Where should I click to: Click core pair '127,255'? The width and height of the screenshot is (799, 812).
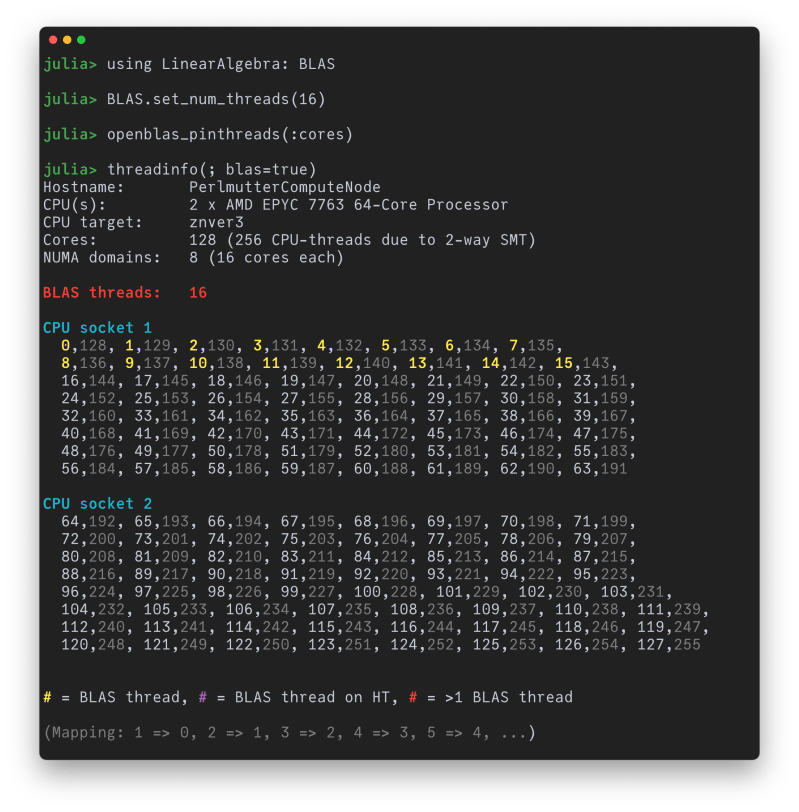click(669, 645)
